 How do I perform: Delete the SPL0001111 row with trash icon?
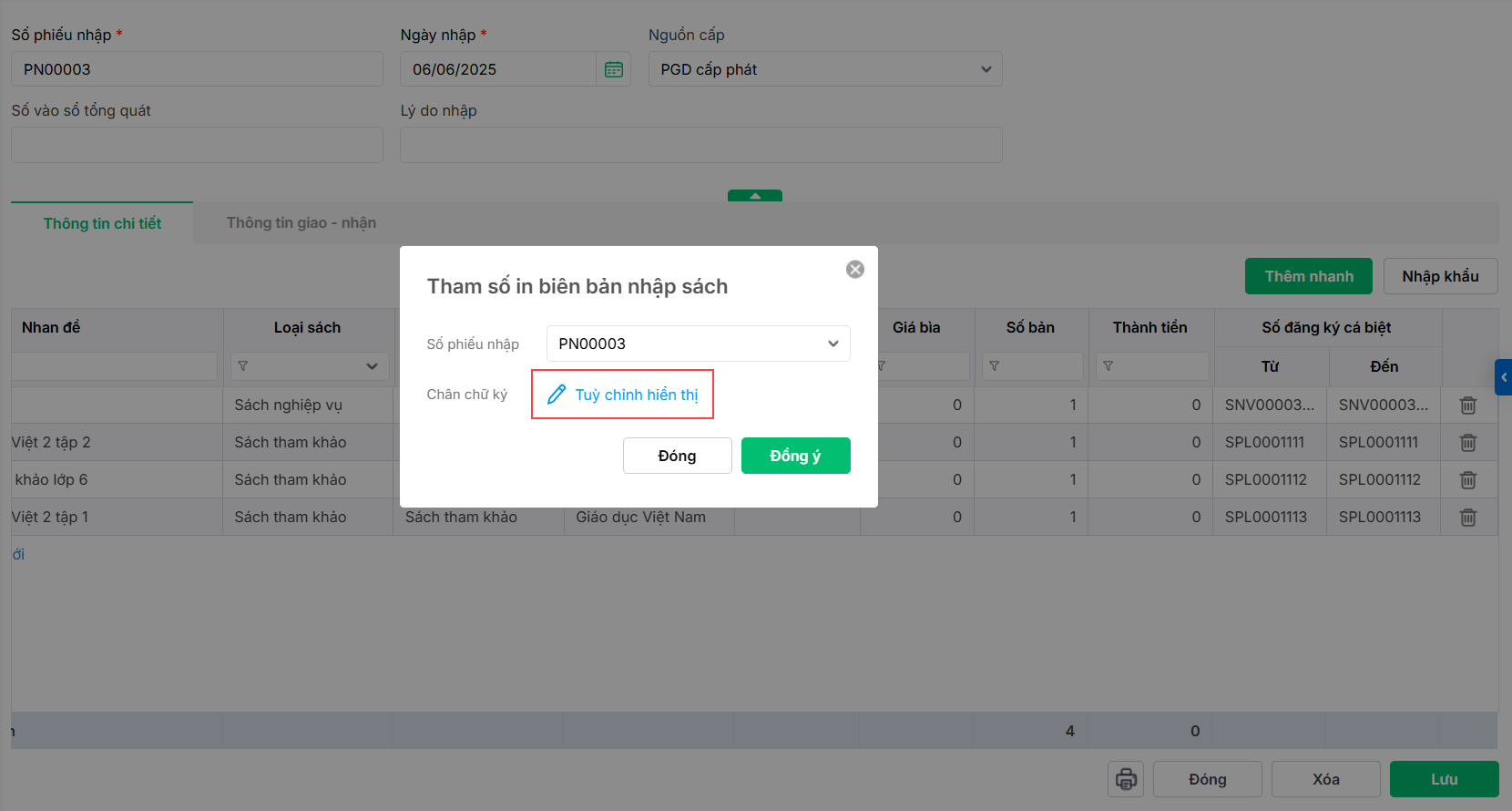coord(1467,443)
